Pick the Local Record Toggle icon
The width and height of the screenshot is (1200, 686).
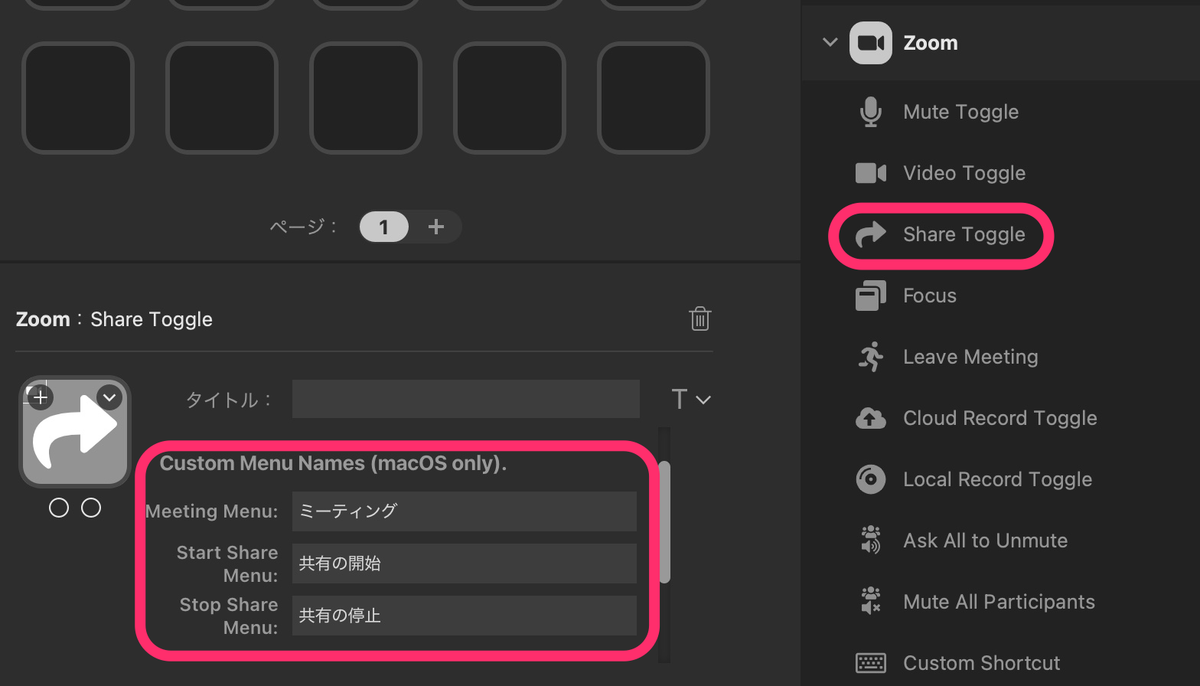[869, 479]
